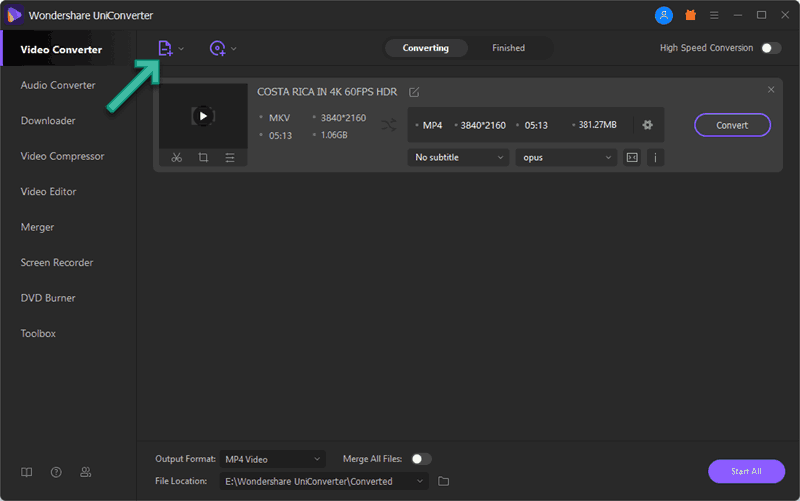The image size is (800, 501).
Task: Open the user account profile icon
Action: [x=664, y=15]
